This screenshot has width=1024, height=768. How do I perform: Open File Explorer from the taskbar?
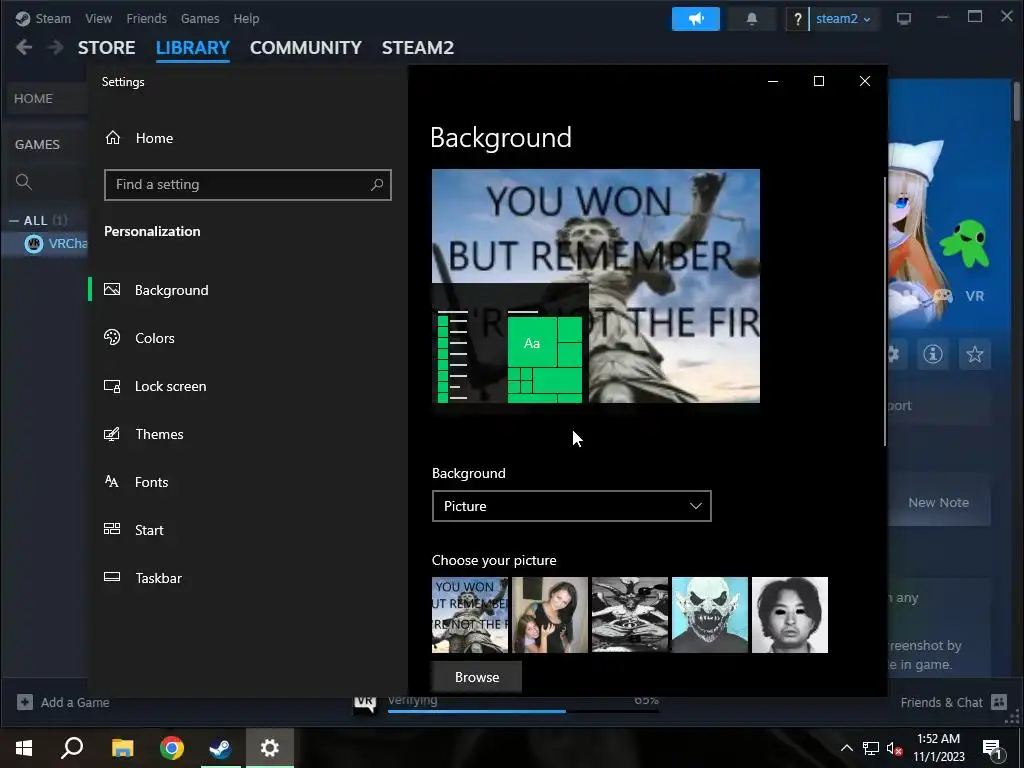[122, 748]
